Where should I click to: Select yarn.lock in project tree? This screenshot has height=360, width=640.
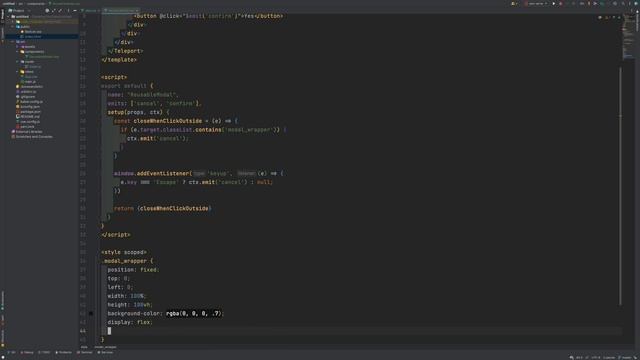(x=25, y=127)
